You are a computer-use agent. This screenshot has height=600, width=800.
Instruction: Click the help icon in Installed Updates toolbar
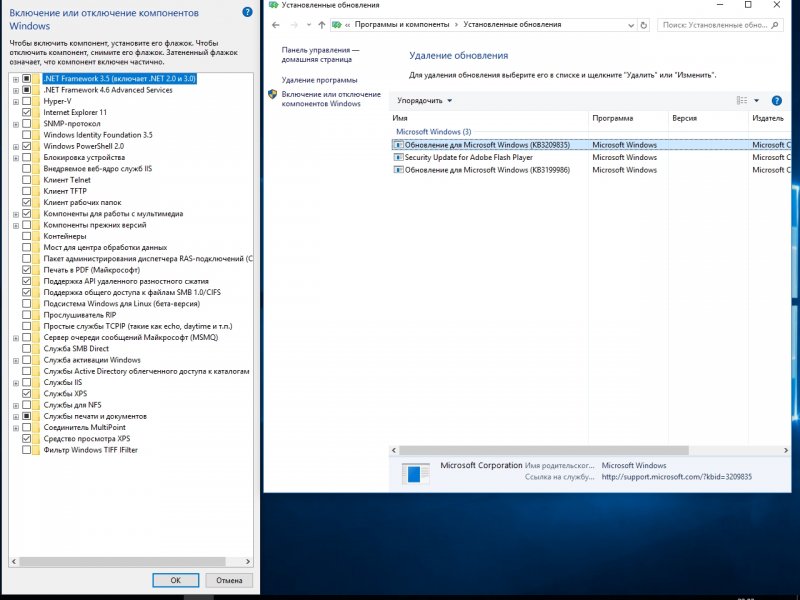(777, 101)
